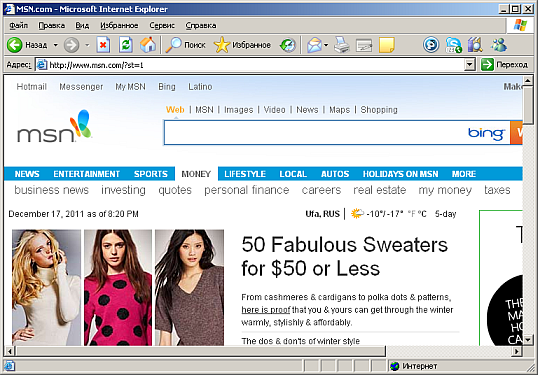Open the Back button history dropdown arrow
Image resolution: width=538 pixels, height=375 pixels.
56,45
